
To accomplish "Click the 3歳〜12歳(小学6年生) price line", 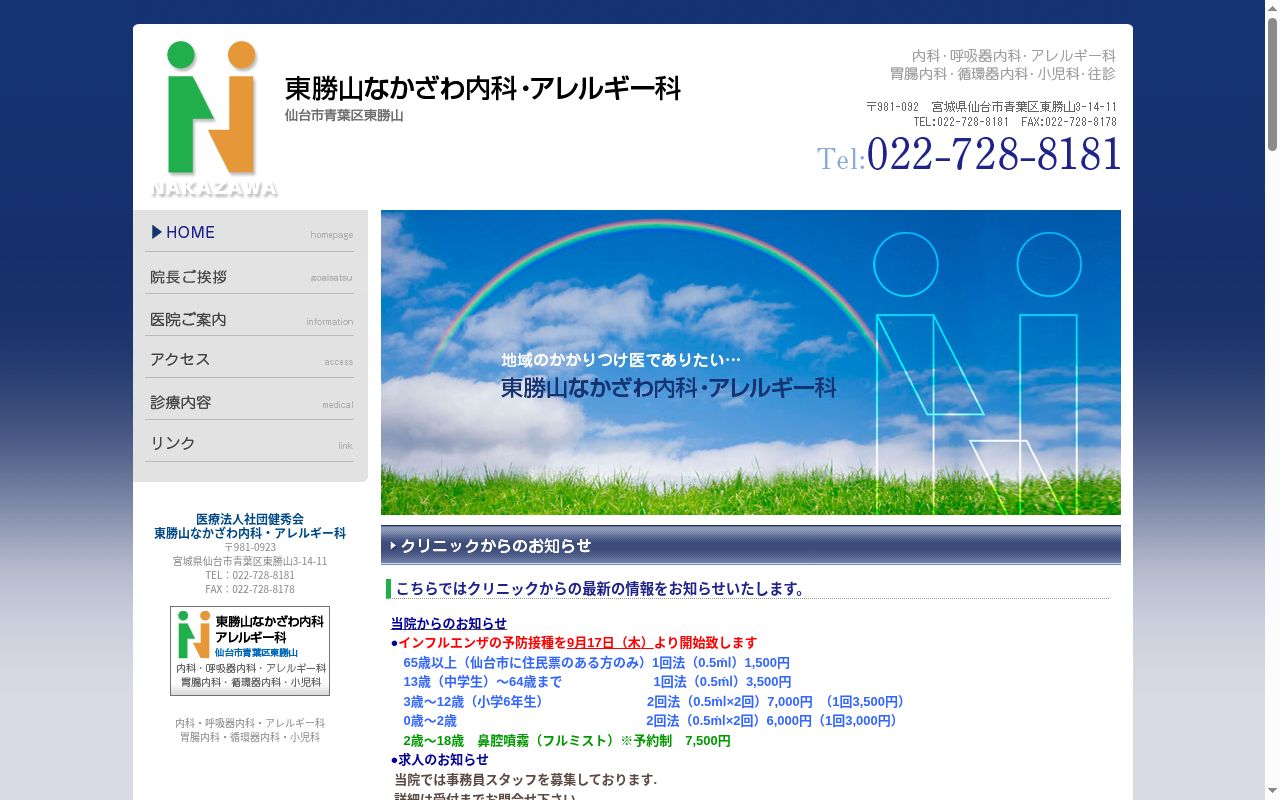I will (x=656, y=701).
